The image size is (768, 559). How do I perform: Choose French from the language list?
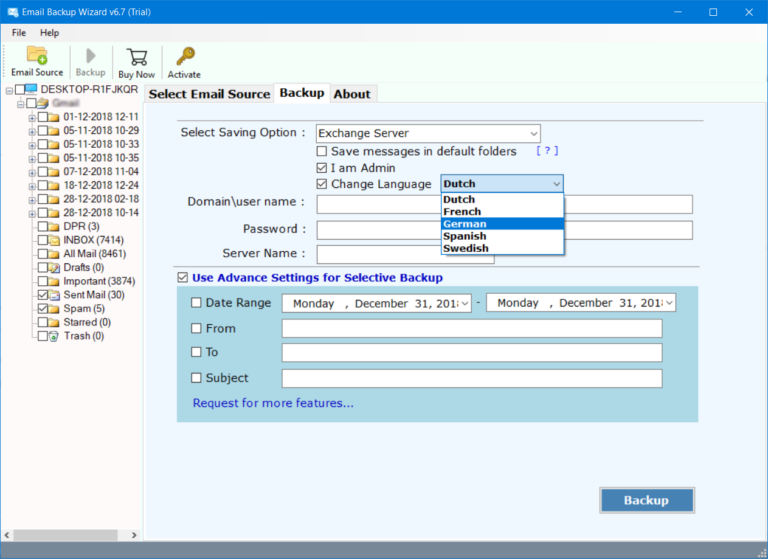pos(503,212)
